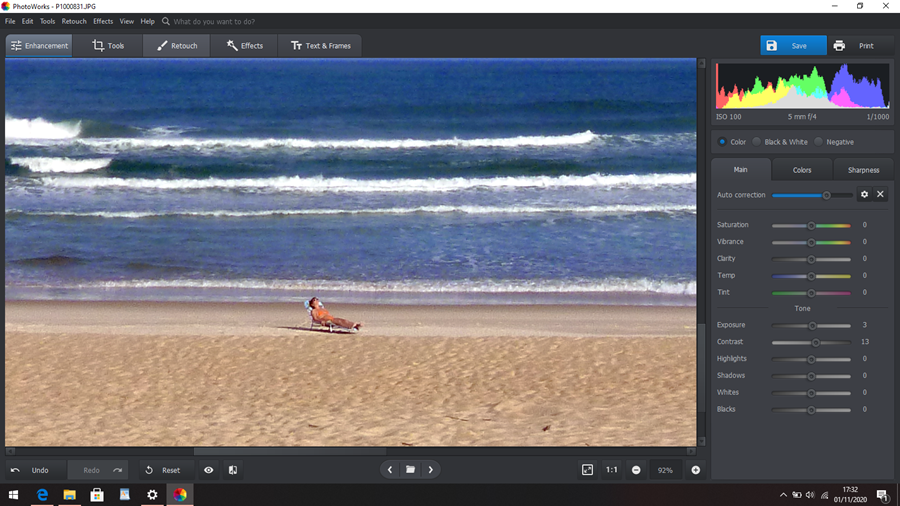Switch to the Retouch tab
Viewport: 900px width, 506px height.
[x=177, y=45]
